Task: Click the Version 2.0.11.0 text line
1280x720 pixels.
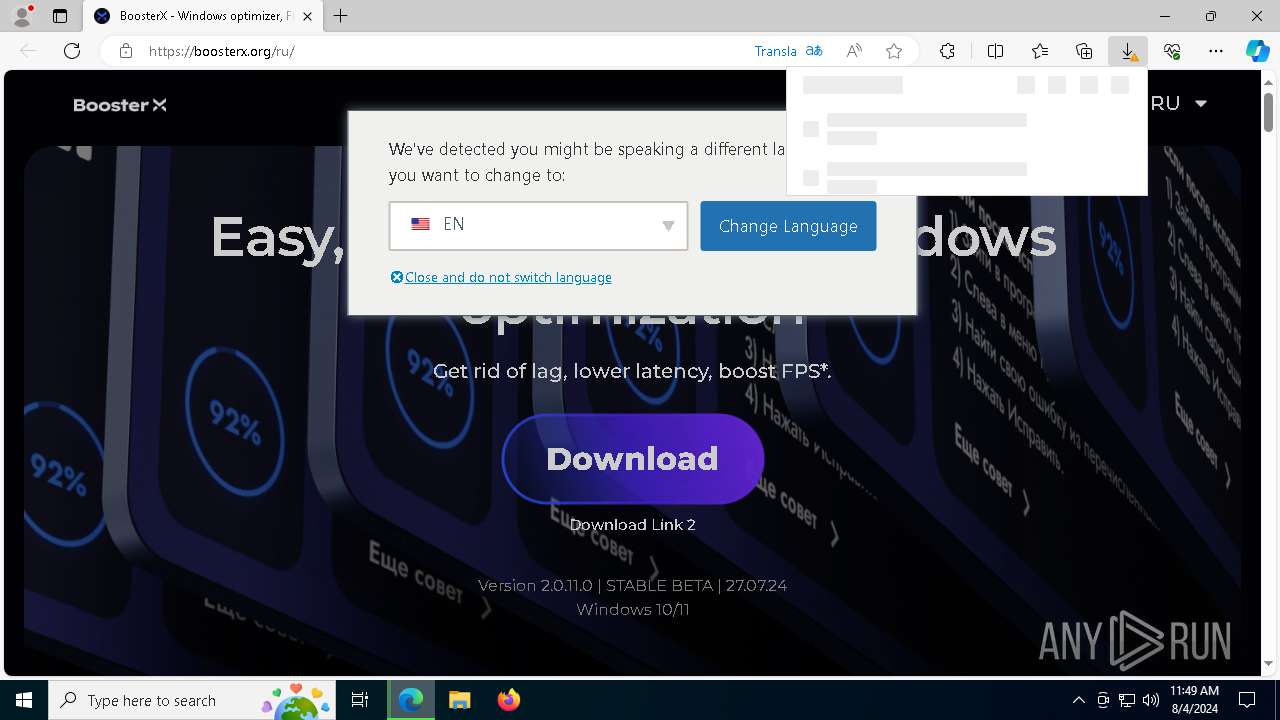Action: [x=632, y=585]
